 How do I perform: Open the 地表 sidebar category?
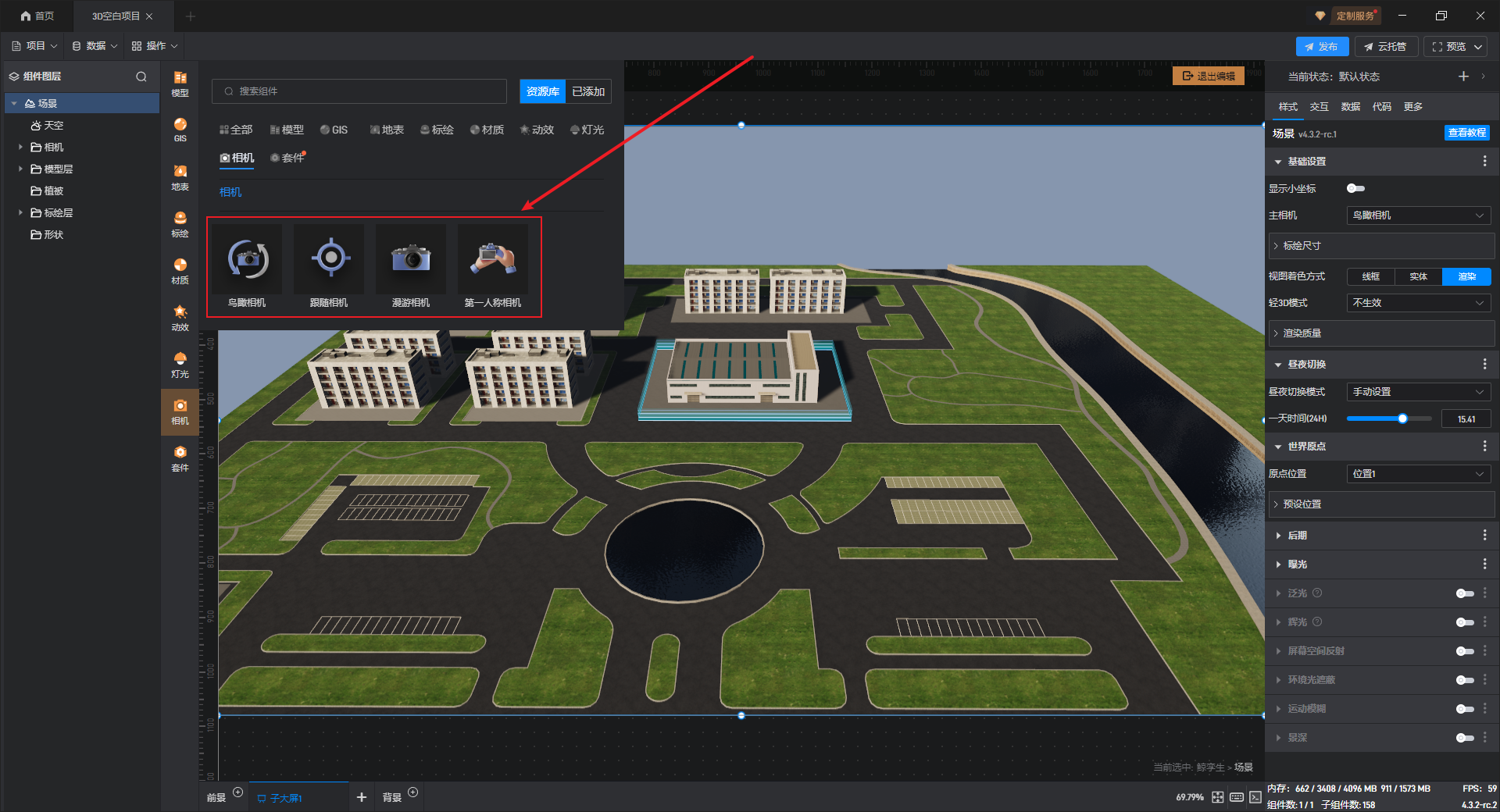[180, 176]
